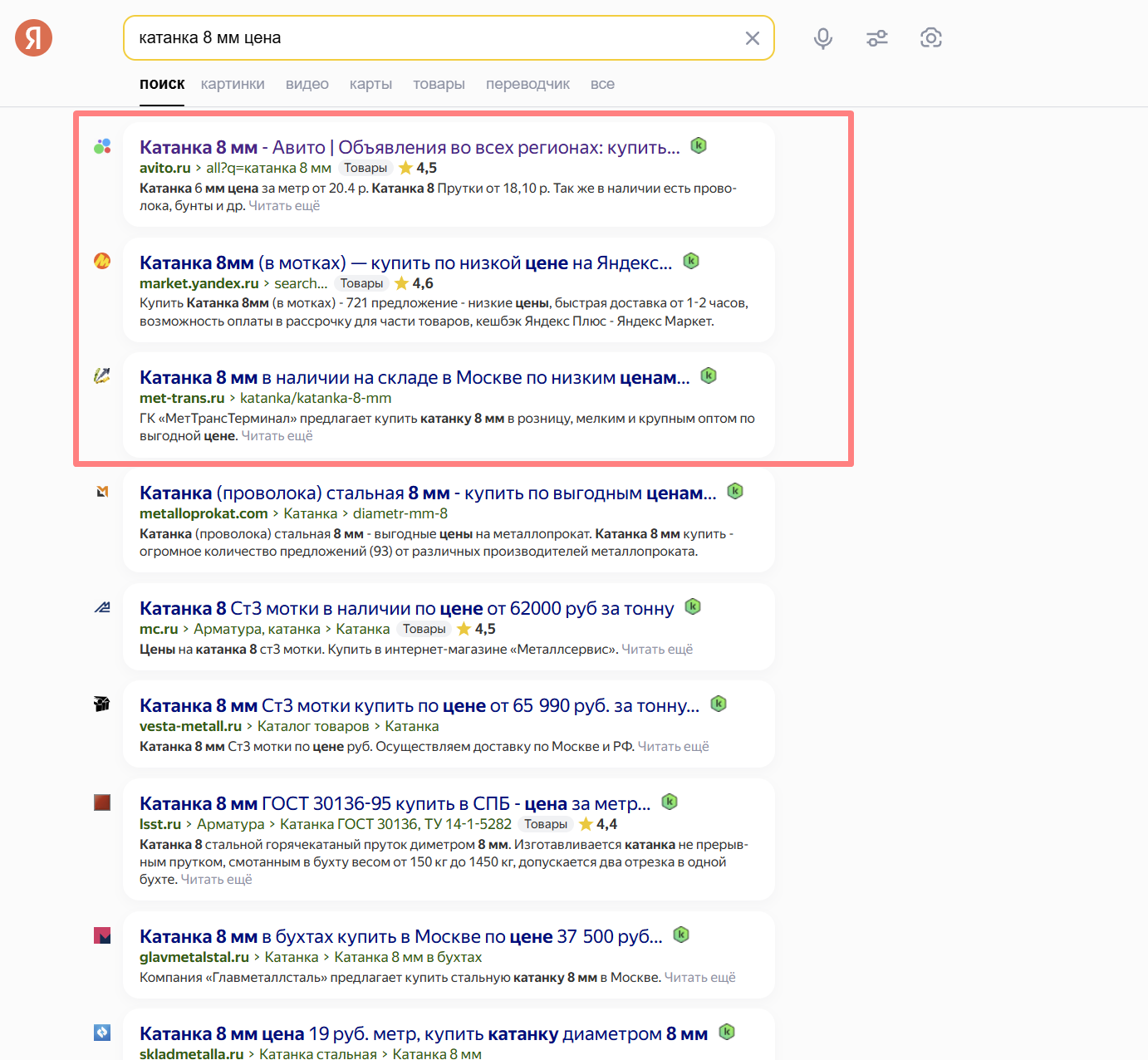Click the skladmetalla.ru favicon
This screenshot has height=1060, width=1148.
[x=102, y=1033]
